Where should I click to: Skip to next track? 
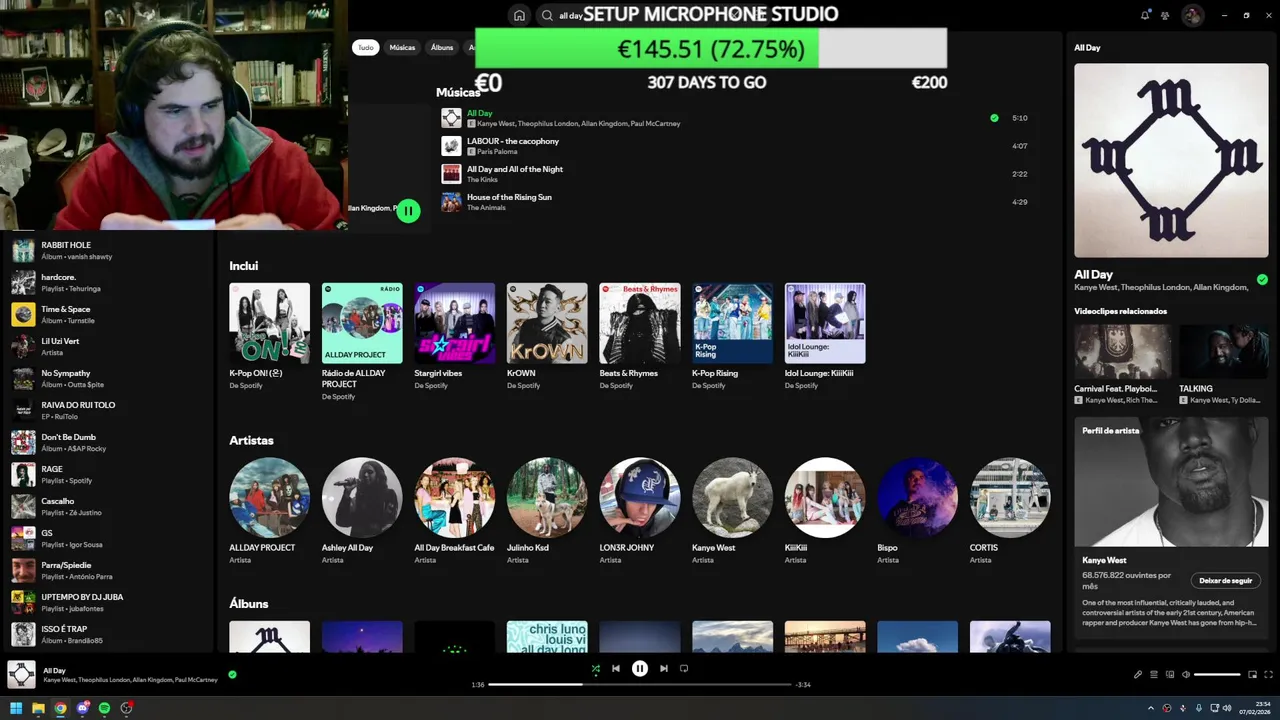point(664,669)
